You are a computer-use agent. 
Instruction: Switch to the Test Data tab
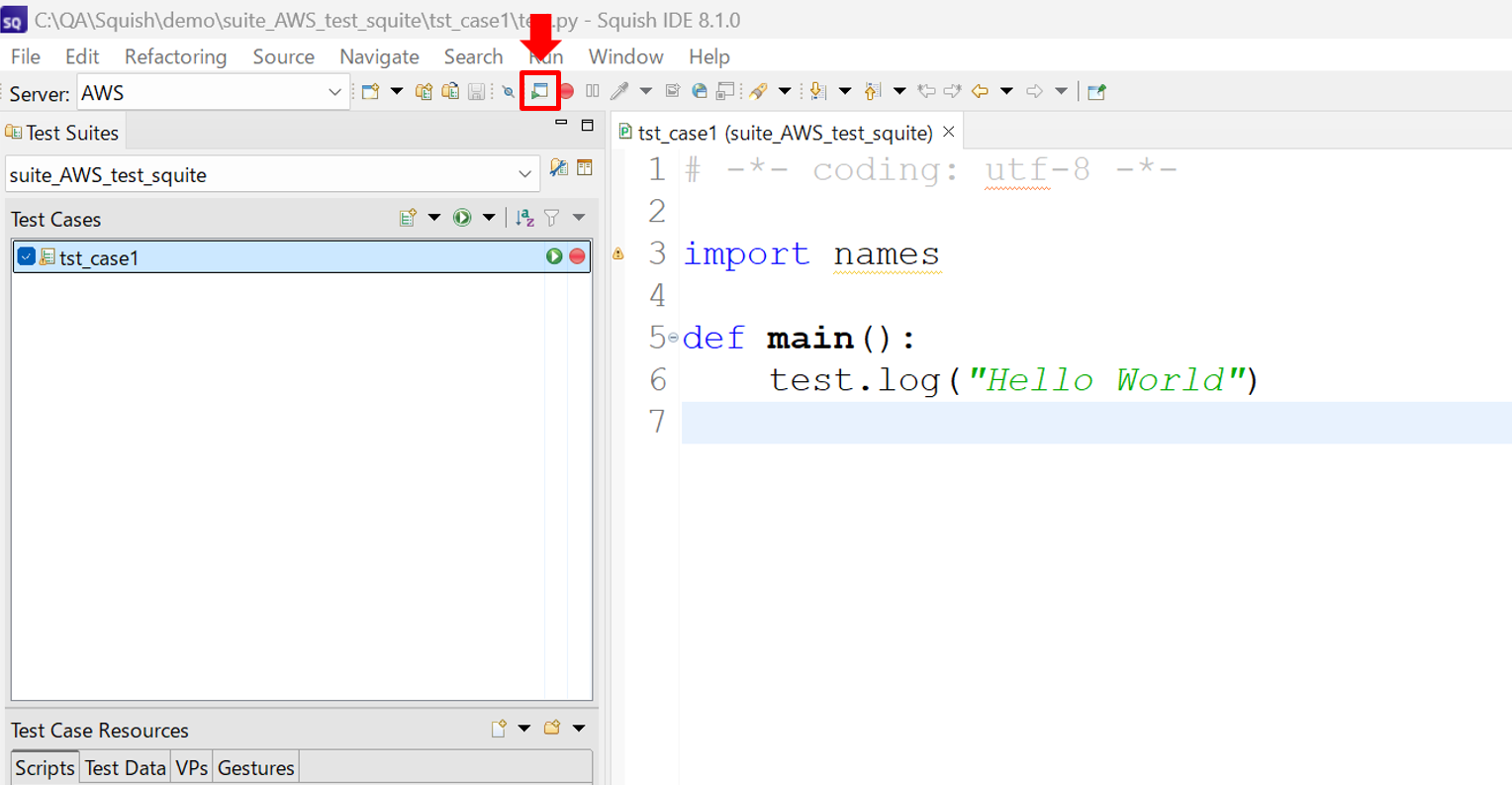(125, 767)
